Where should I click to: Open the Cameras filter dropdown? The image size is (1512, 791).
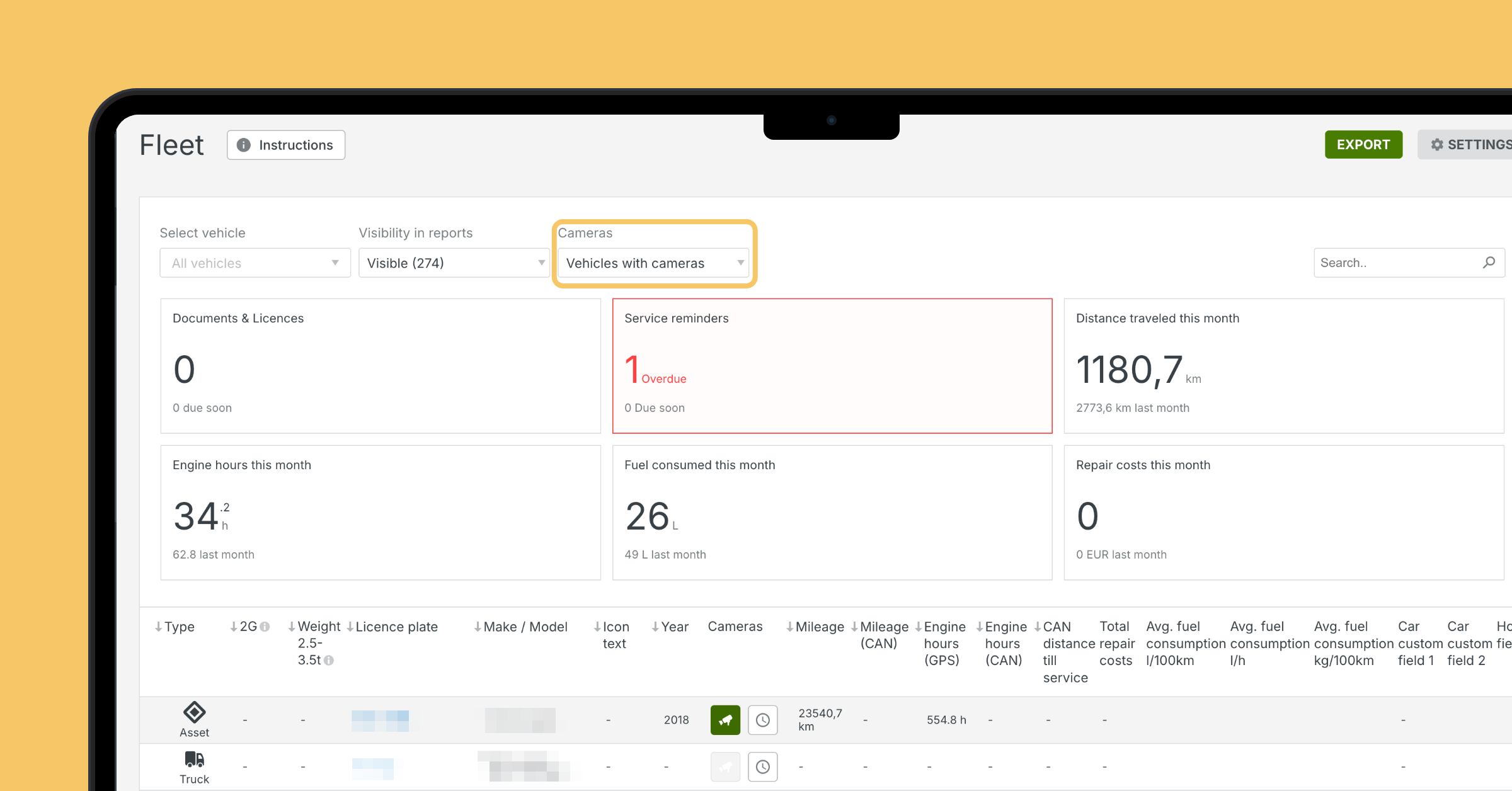[653, 263]
